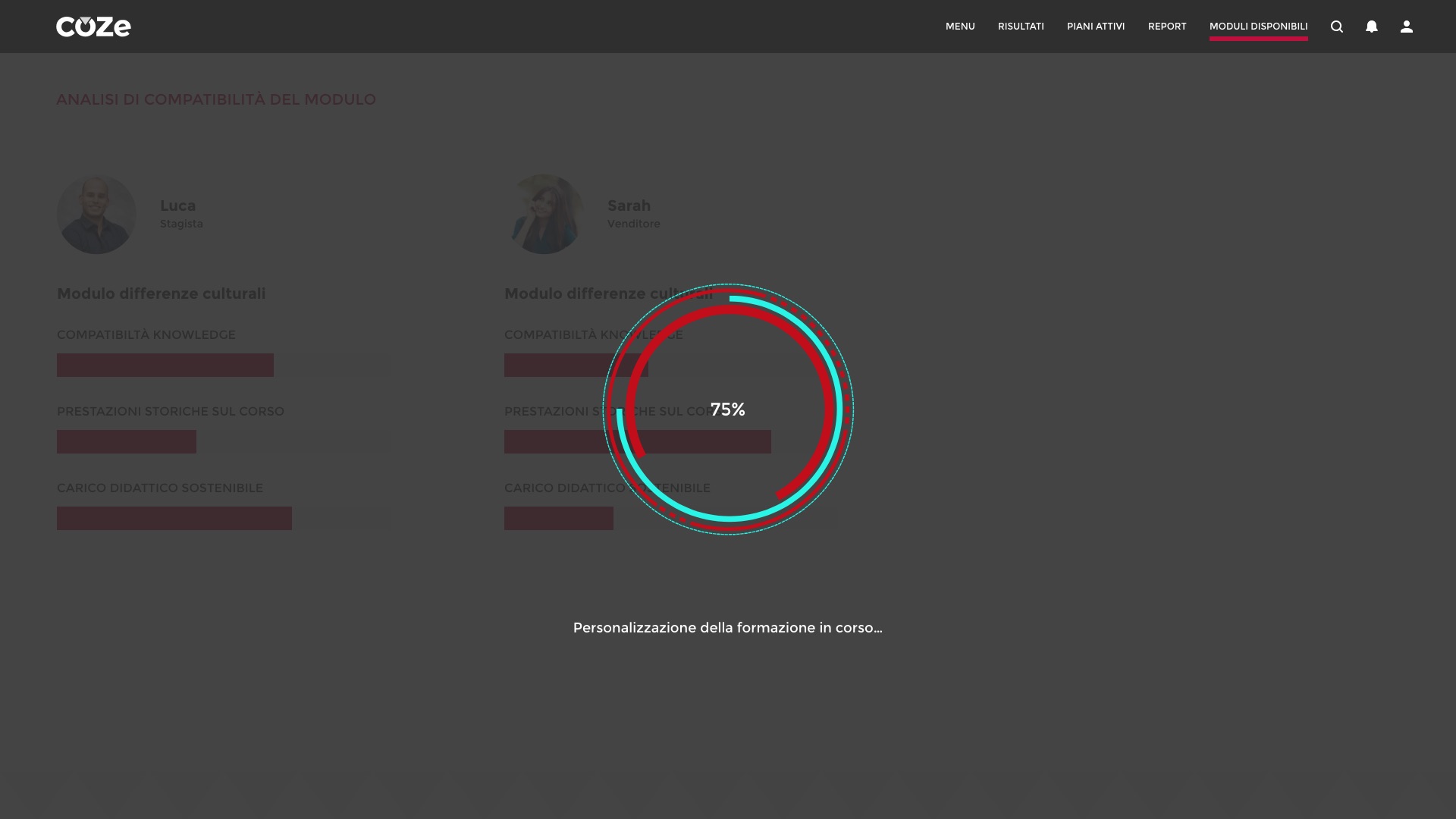The width and height of the screenshot is (1456, 819).
Task: Click Sarah's profile photo
Action: click(x=544, y=215)
